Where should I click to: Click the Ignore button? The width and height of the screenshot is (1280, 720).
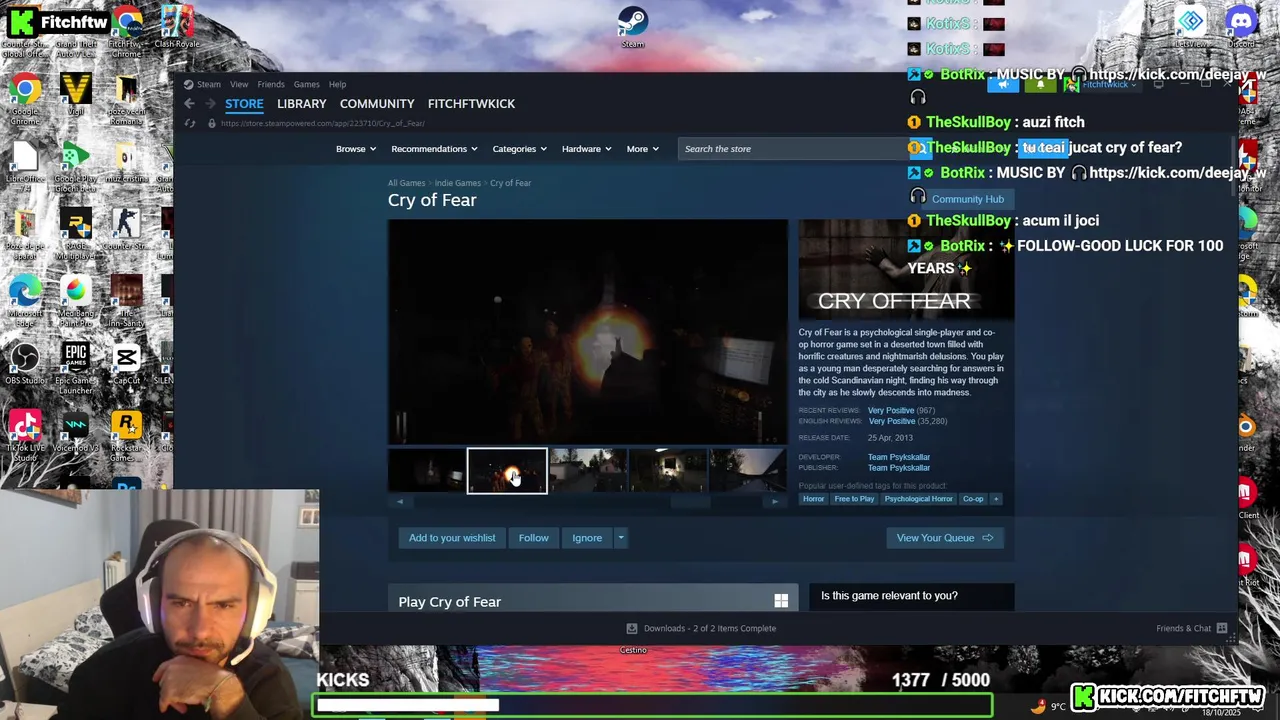[x=587, y=538]
